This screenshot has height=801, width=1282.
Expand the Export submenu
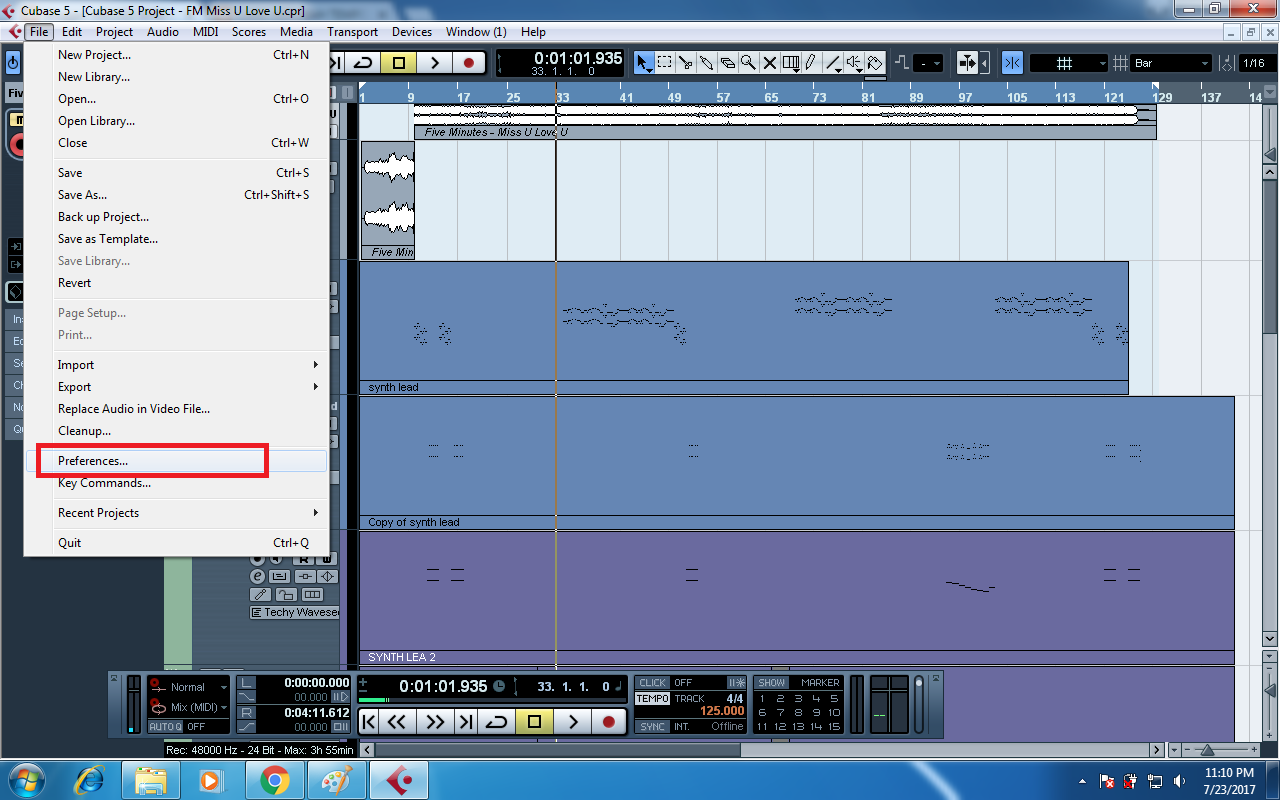click(177, 387)
